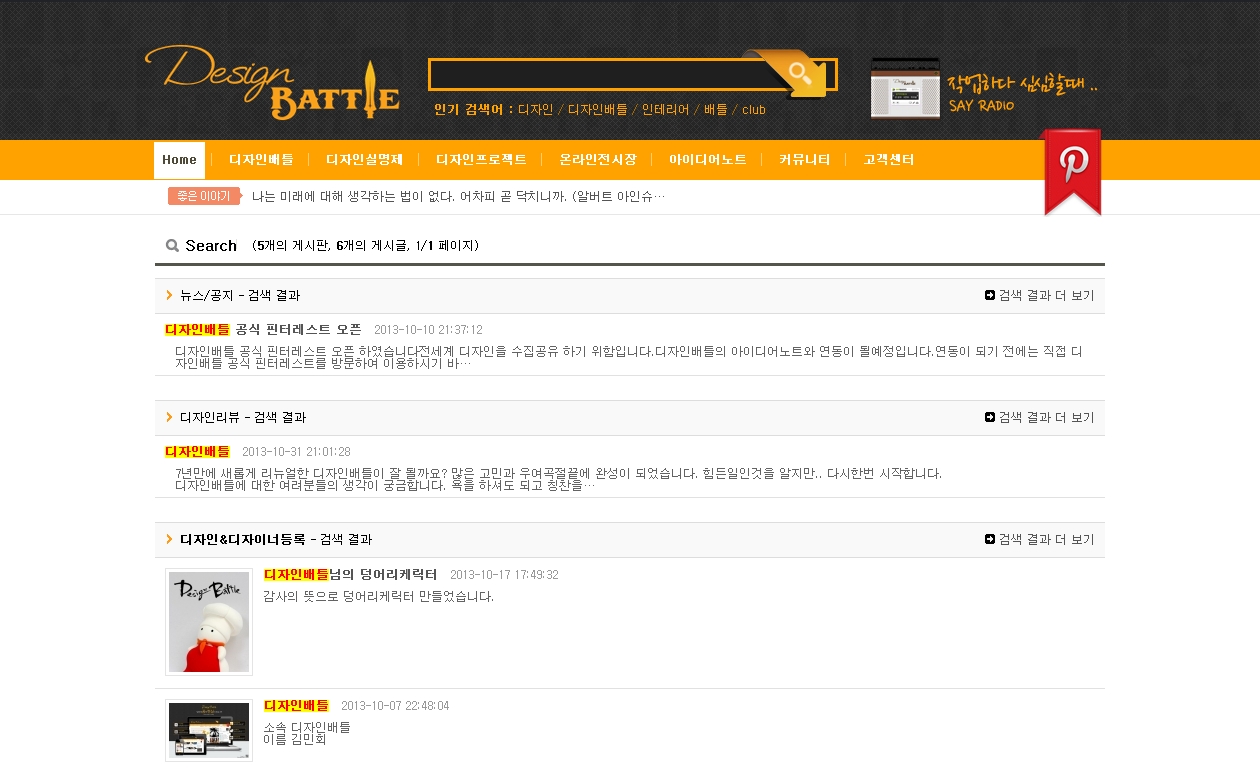1260x774 pixels.
Task: Click popular keyword club
Action: [x=754, y=110]
